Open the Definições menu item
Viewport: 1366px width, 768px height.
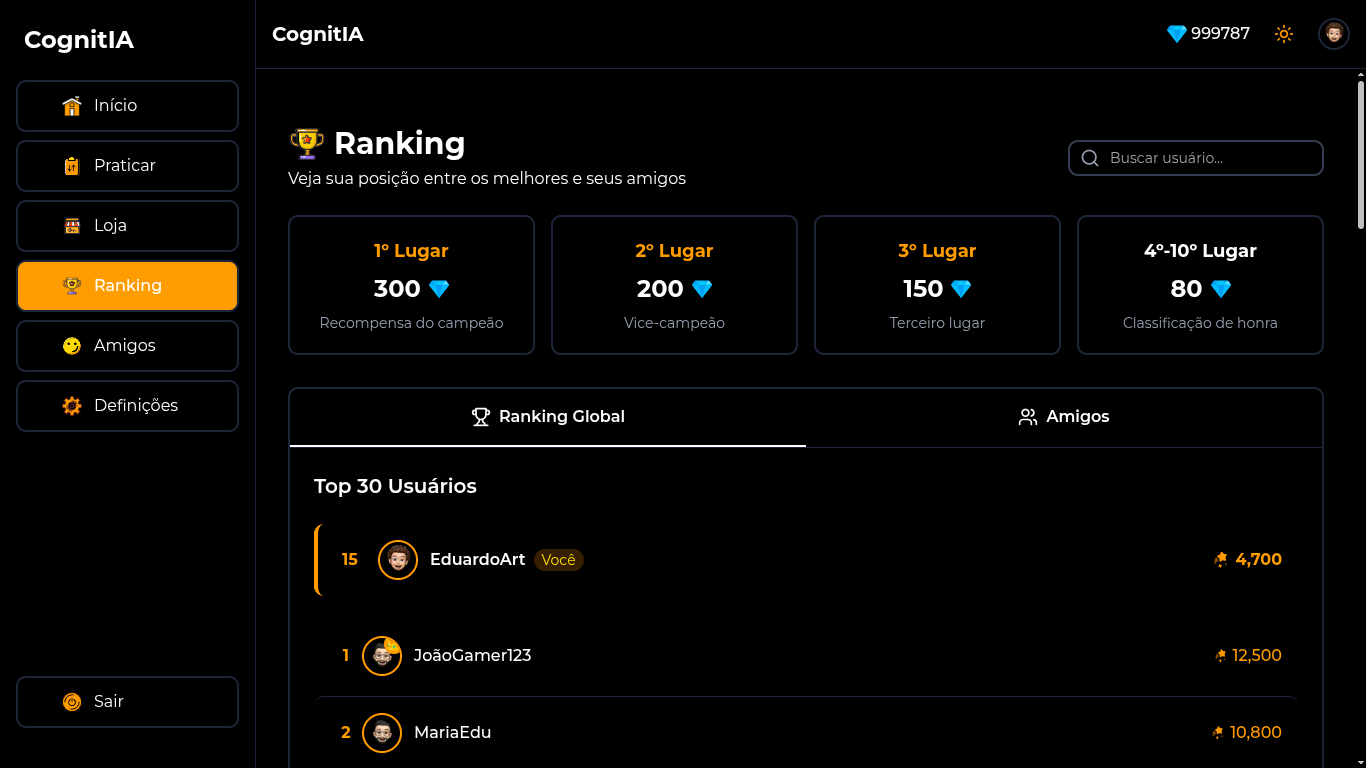coord(127,405)
